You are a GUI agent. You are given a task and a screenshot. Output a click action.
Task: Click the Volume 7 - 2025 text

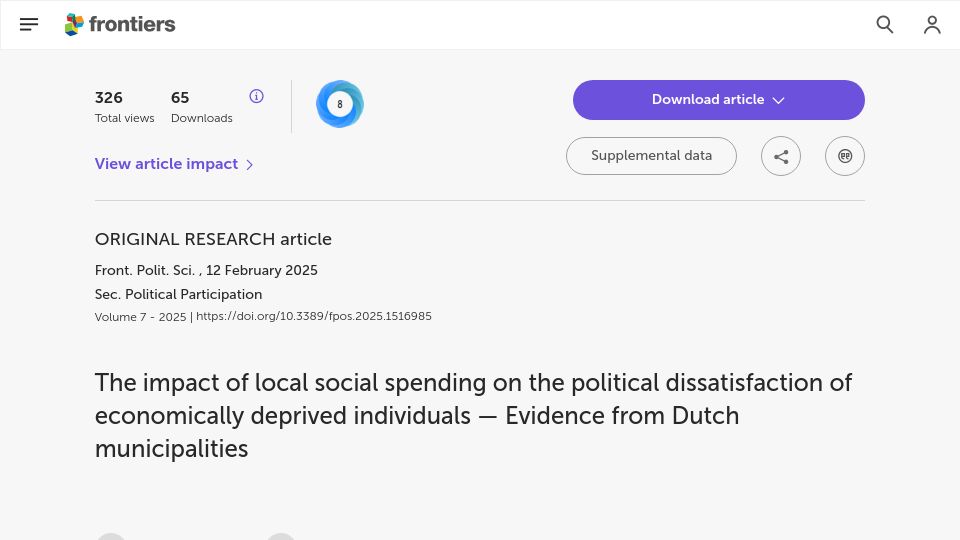[140, 317]
